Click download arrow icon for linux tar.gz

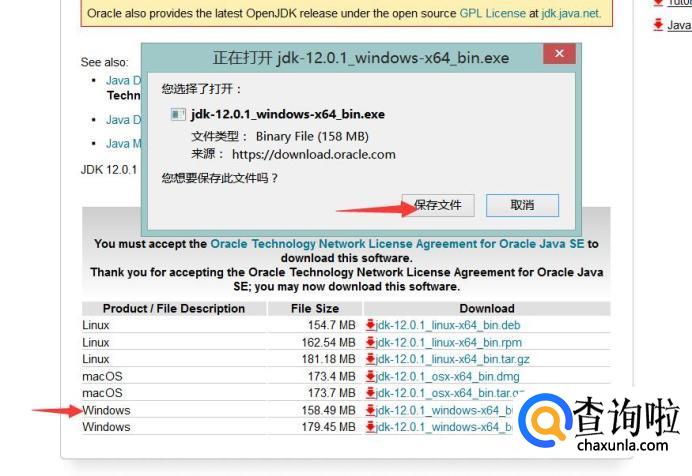[x=370, y=359]
